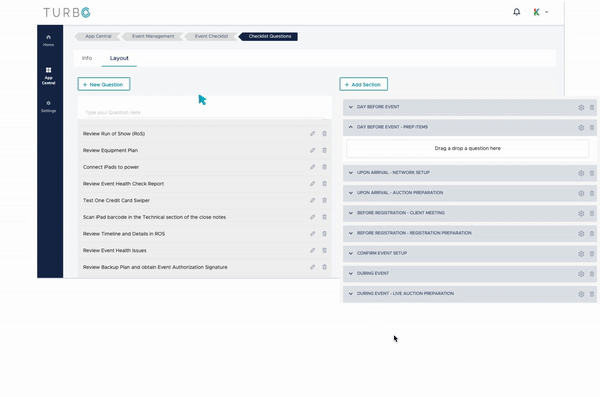Image resolution: width=600 pixels, height=397 pixels.
Task: Expand Before Registration - Client Meeting section
Action: tap(351, 213)
